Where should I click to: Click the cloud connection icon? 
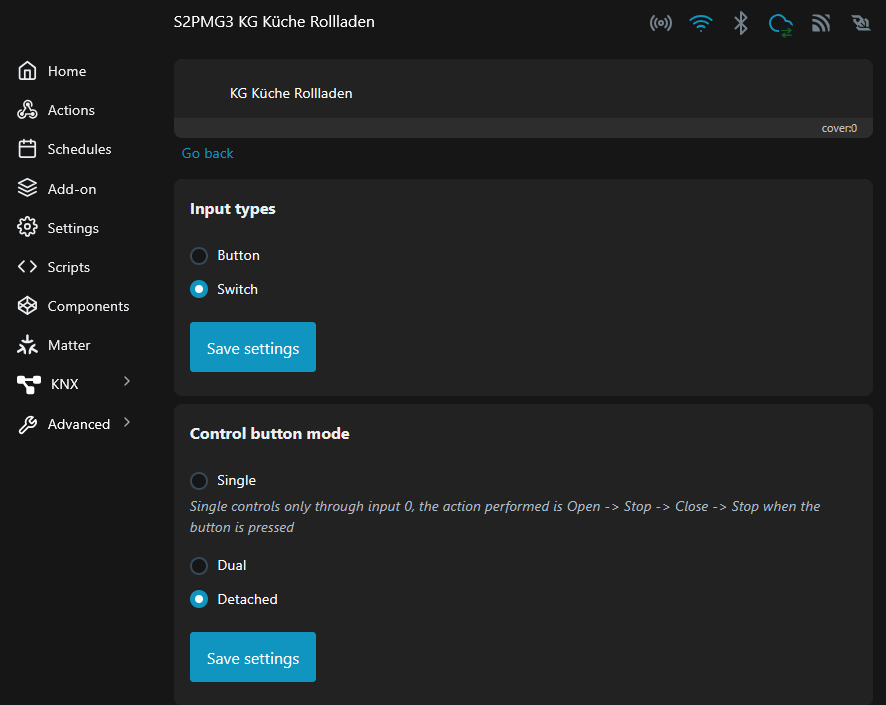click(781, 24)
